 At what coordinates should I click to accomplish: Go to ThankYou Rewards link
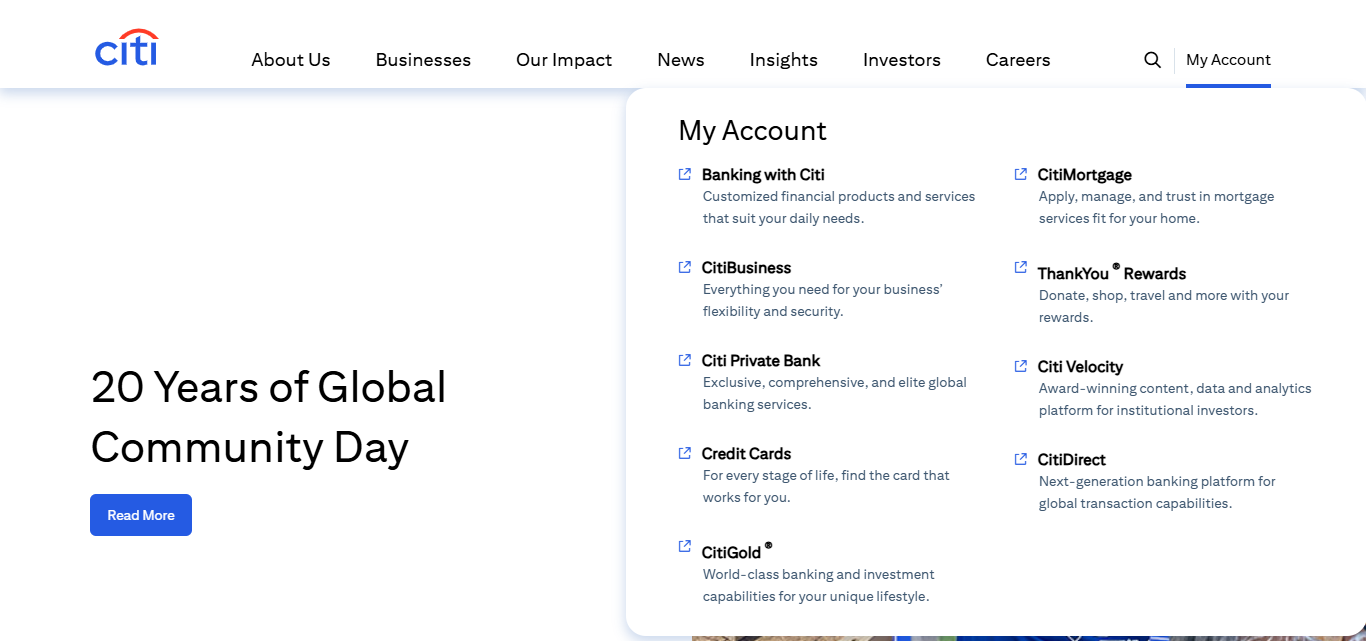1112,272
